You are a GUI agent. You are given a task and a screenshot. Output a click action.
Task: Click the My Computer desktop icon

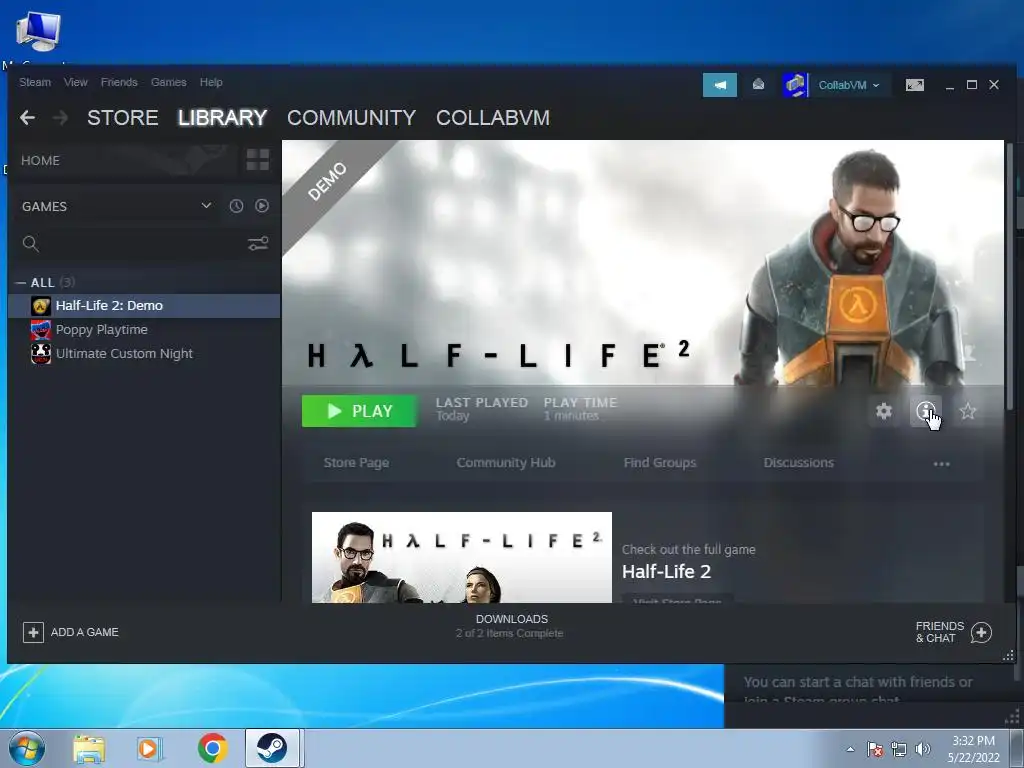coord(39,30)
